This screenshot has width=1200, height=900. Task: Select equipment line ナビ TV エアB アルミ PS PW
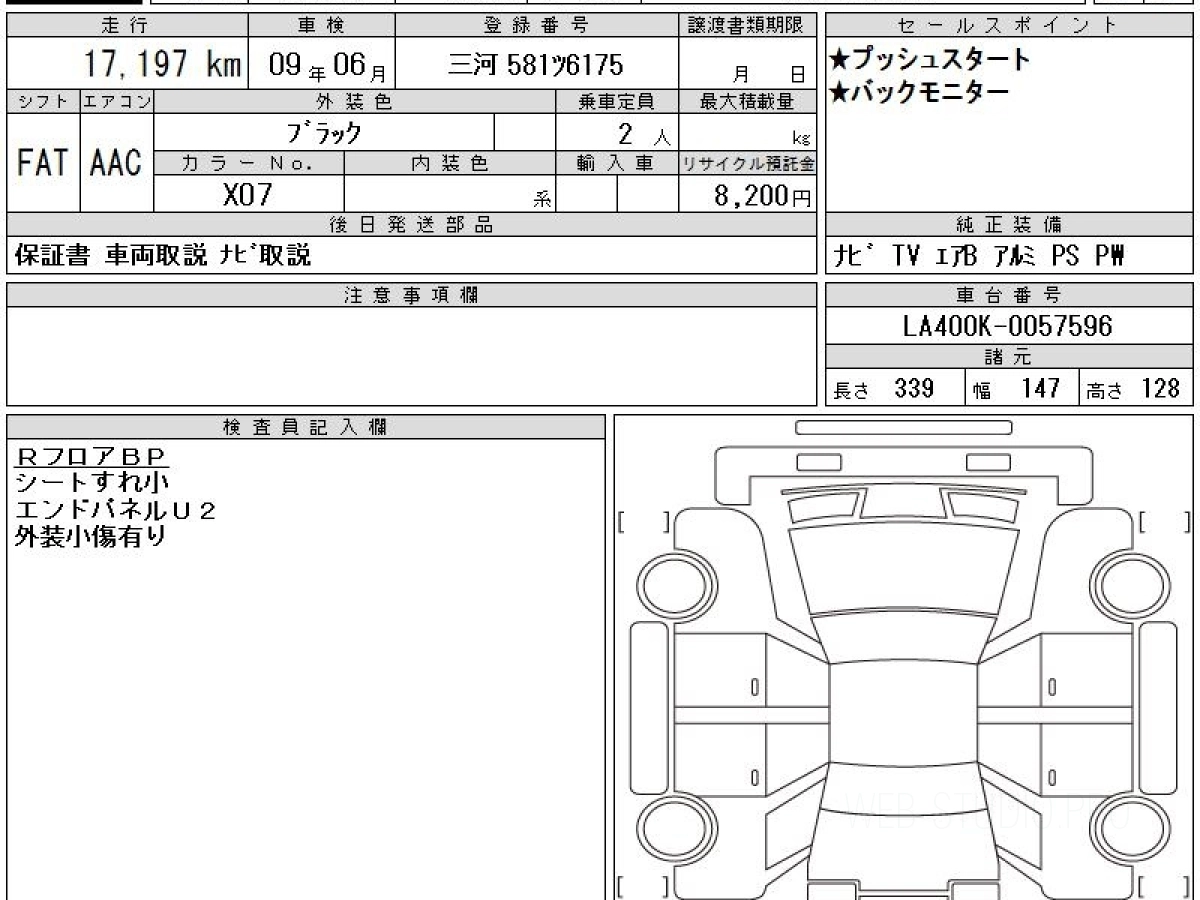[980, 257]
